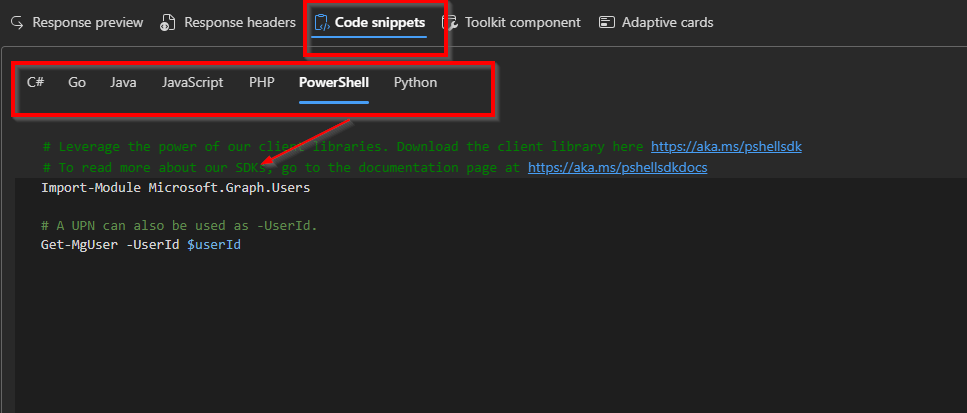Viewport: 967px width, 413px height.
Task: Show the JavaScript snippet
Action: (x=192, y=83)
